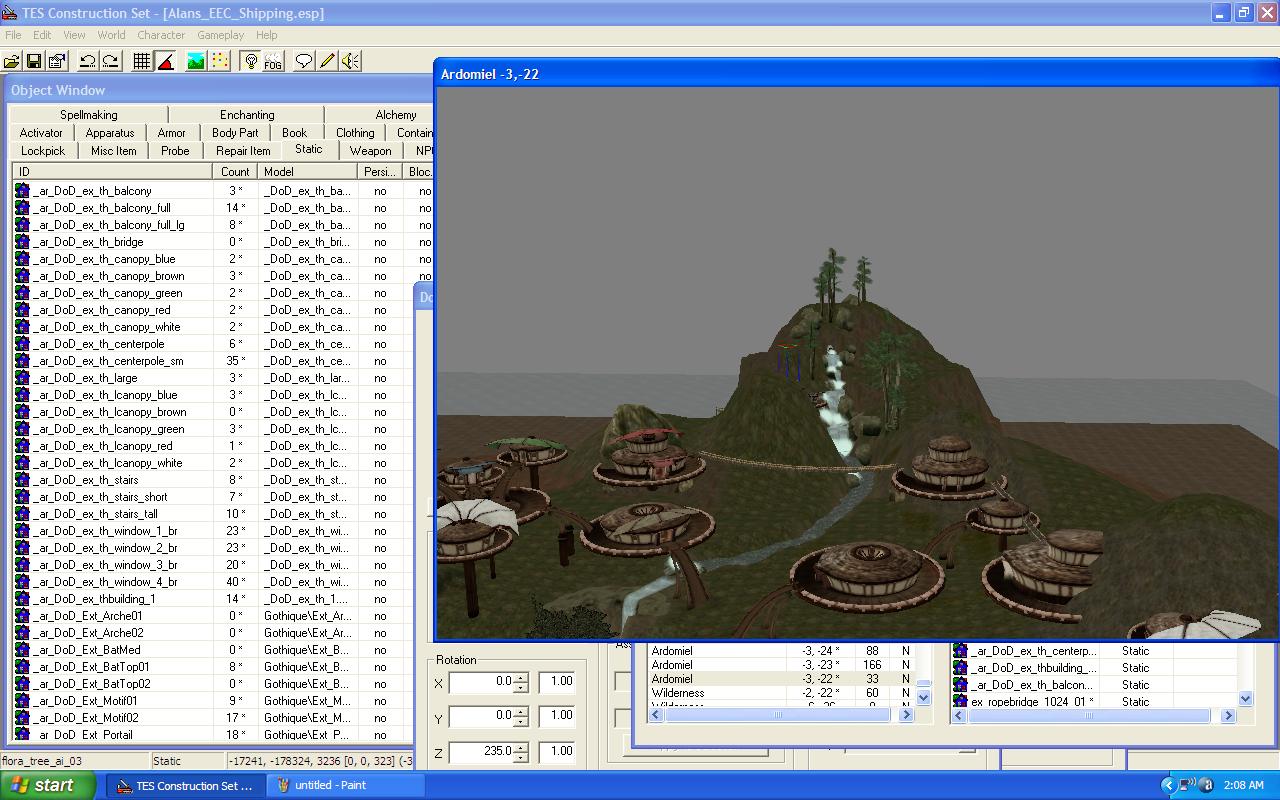Switch to the Enchanting tab
This screenshot has height=800, width=1280.
coord(246,115)
